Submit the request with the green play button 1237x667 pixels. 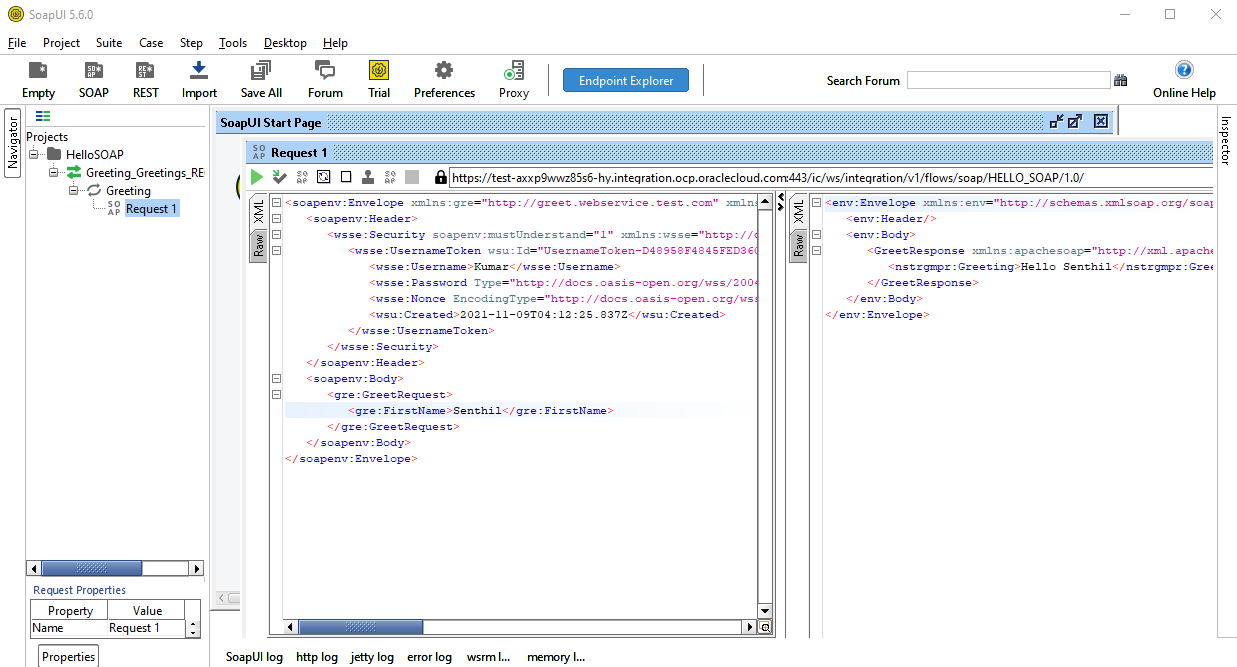click(257, 177)
